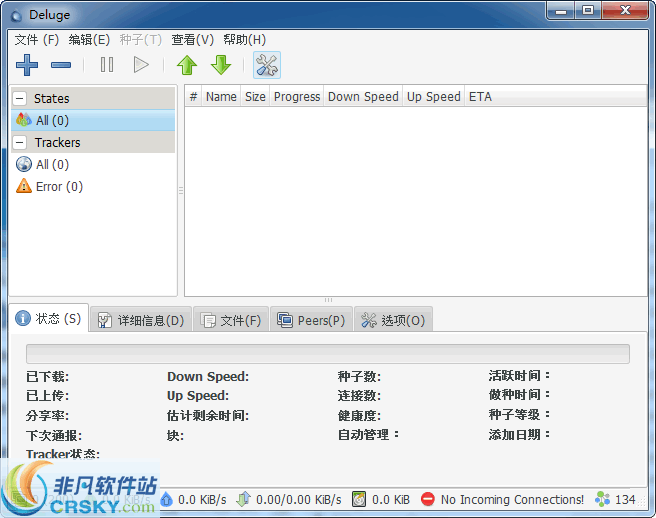Click the Pause torrent toolbar icon
Viewport: 656px width, 518px height.
[107, 65]
